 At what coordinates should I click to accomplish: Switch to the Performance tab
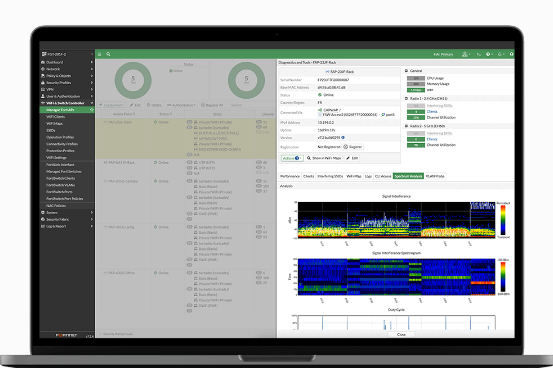(290, 176)
